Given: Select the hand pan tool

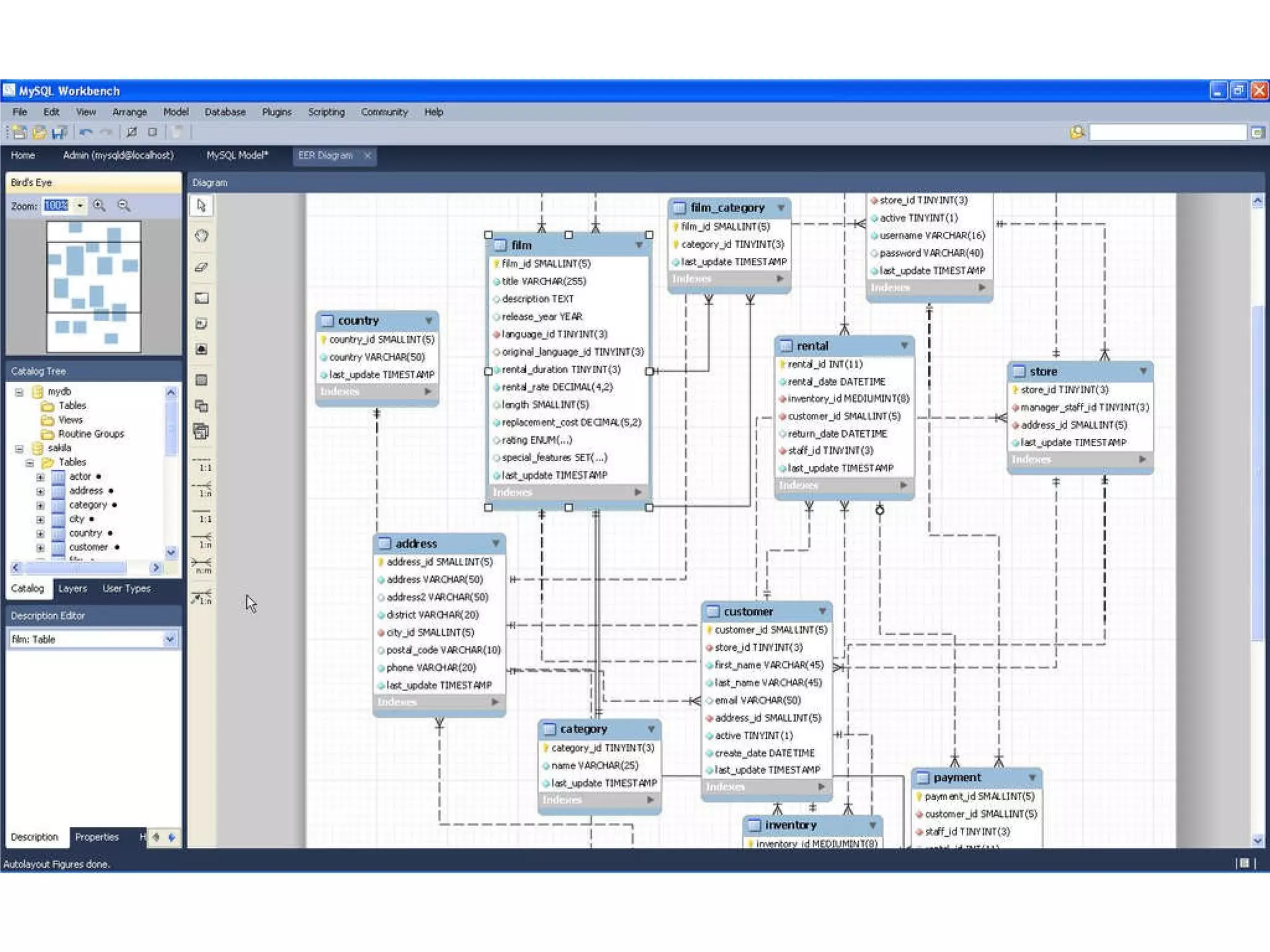Looking at the screenshot, I should [x=202, y=236].
